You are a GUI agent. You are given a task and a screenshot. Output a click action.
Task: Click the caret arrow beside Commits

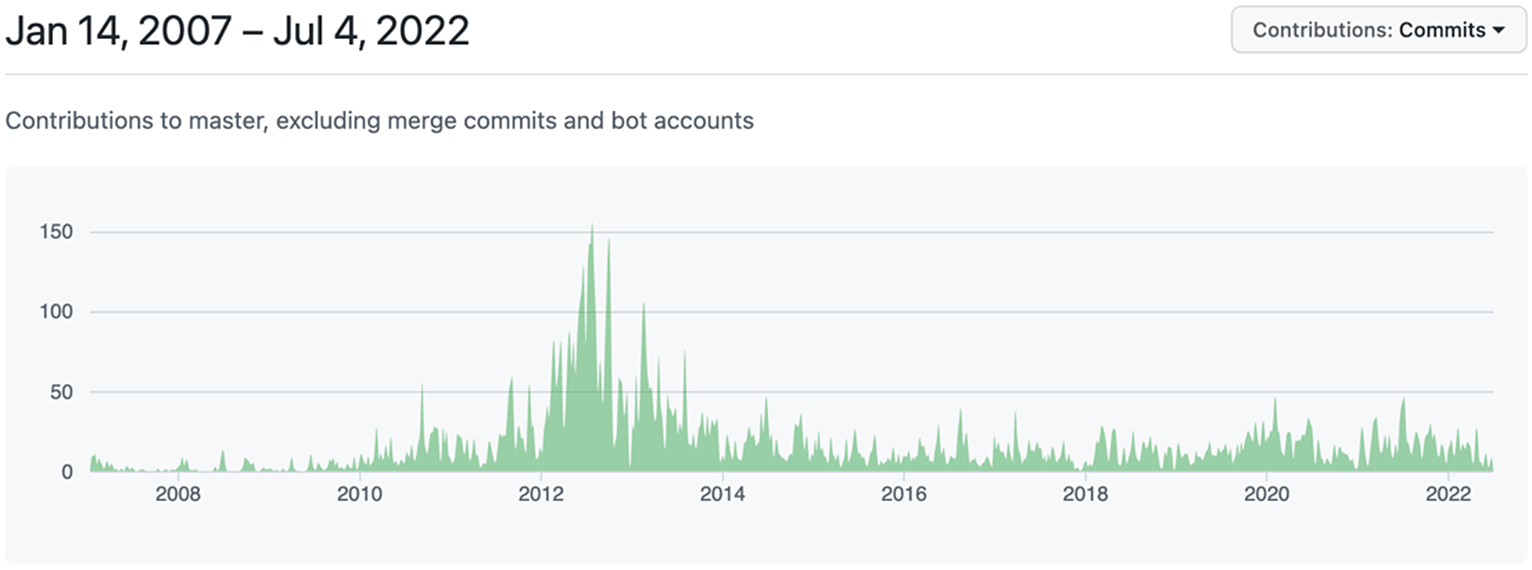pyautogui.click(x=1498, y=30)
